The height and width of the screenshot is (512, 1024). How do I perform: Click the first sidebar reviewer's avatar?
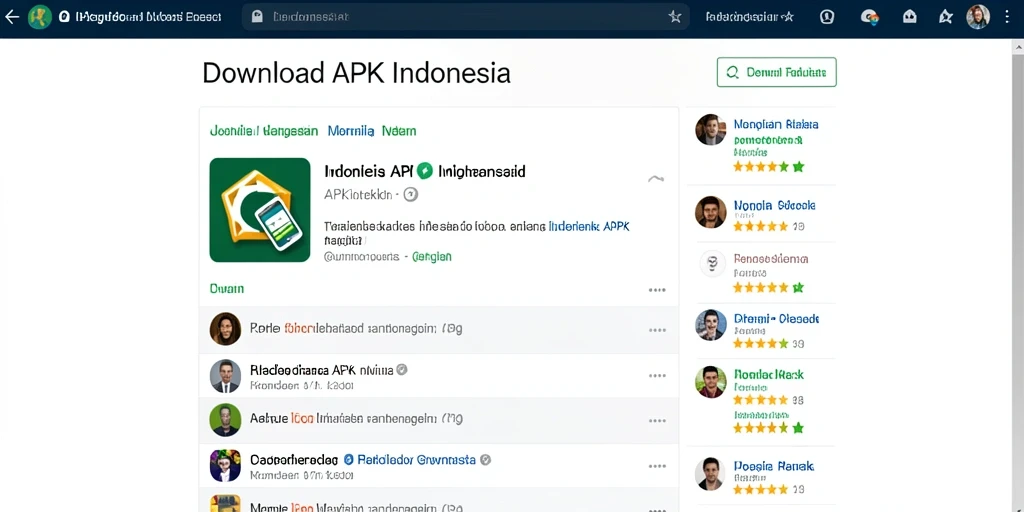pyautogui.click(x=711, y=129)
